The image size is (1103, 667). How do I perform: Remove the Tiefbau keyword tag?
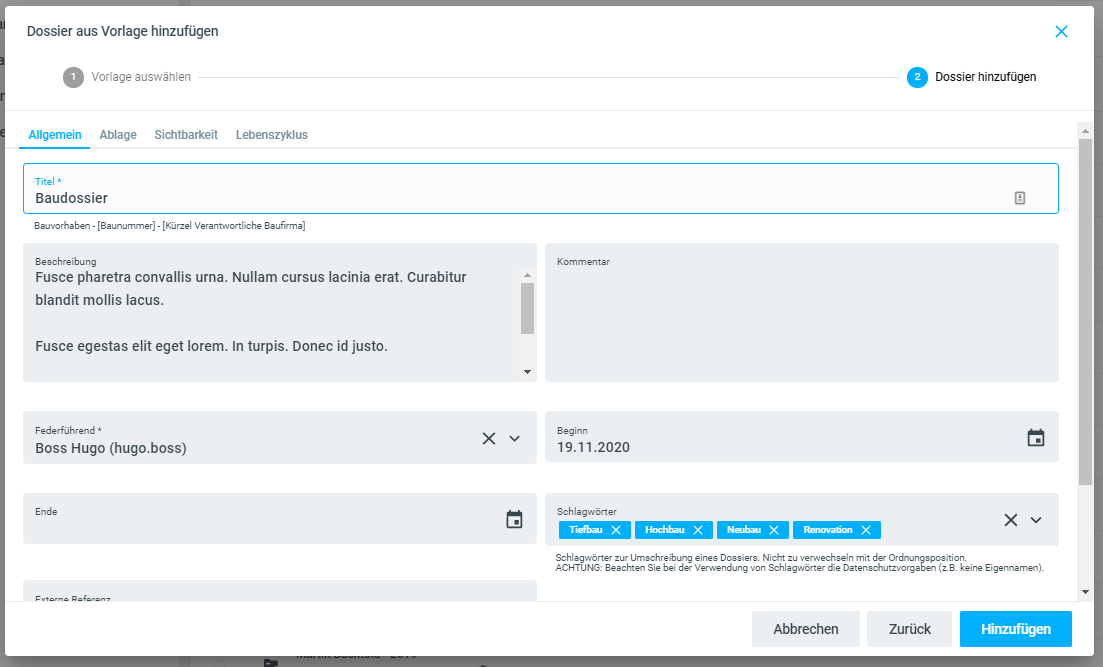point(616,530)
